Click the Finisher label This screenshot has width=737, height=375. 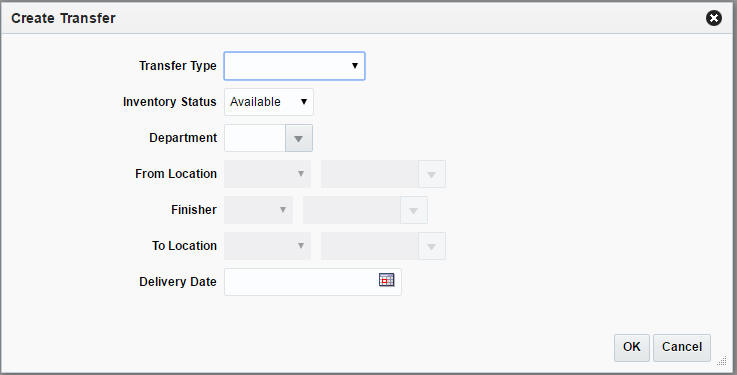[194, 210]
